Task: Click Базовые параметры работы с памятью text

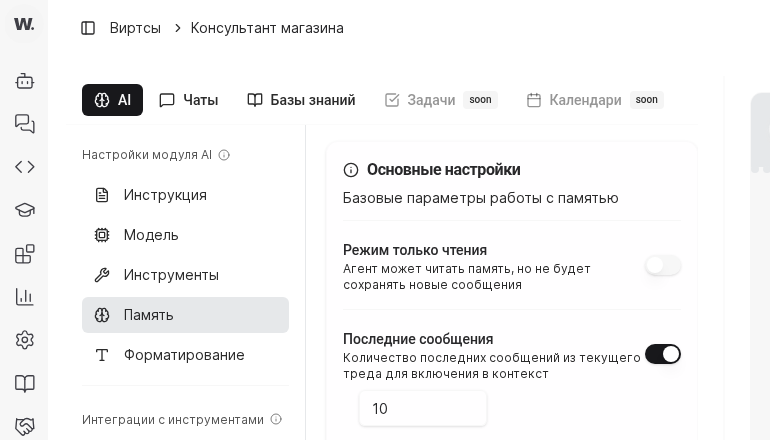Action: 480,198
